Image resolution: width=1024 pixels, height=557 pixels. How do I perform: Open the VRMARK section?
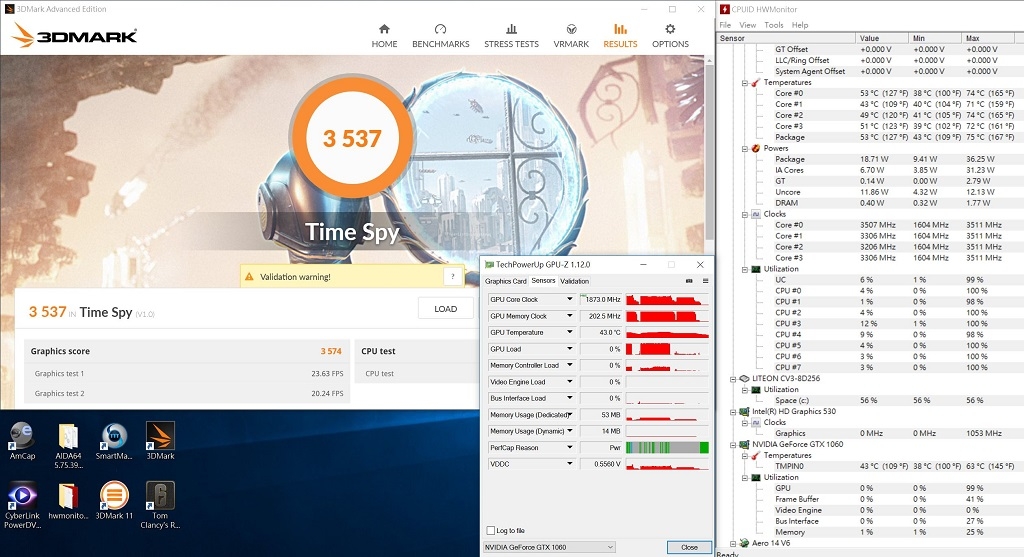point(571,36)
